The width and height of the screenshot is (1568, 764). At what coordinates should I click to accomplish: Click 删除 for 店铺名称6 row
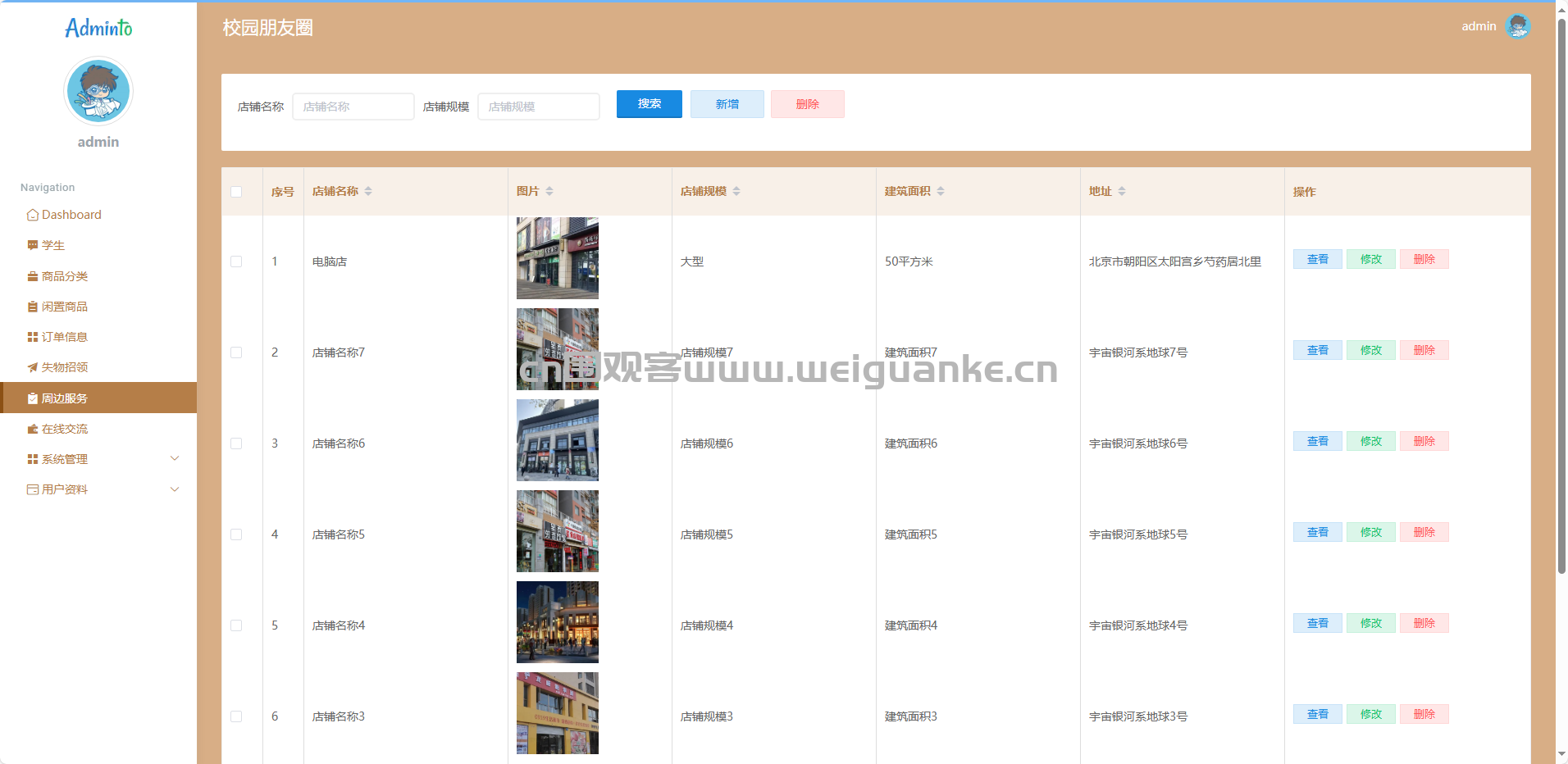[1424, 441]
